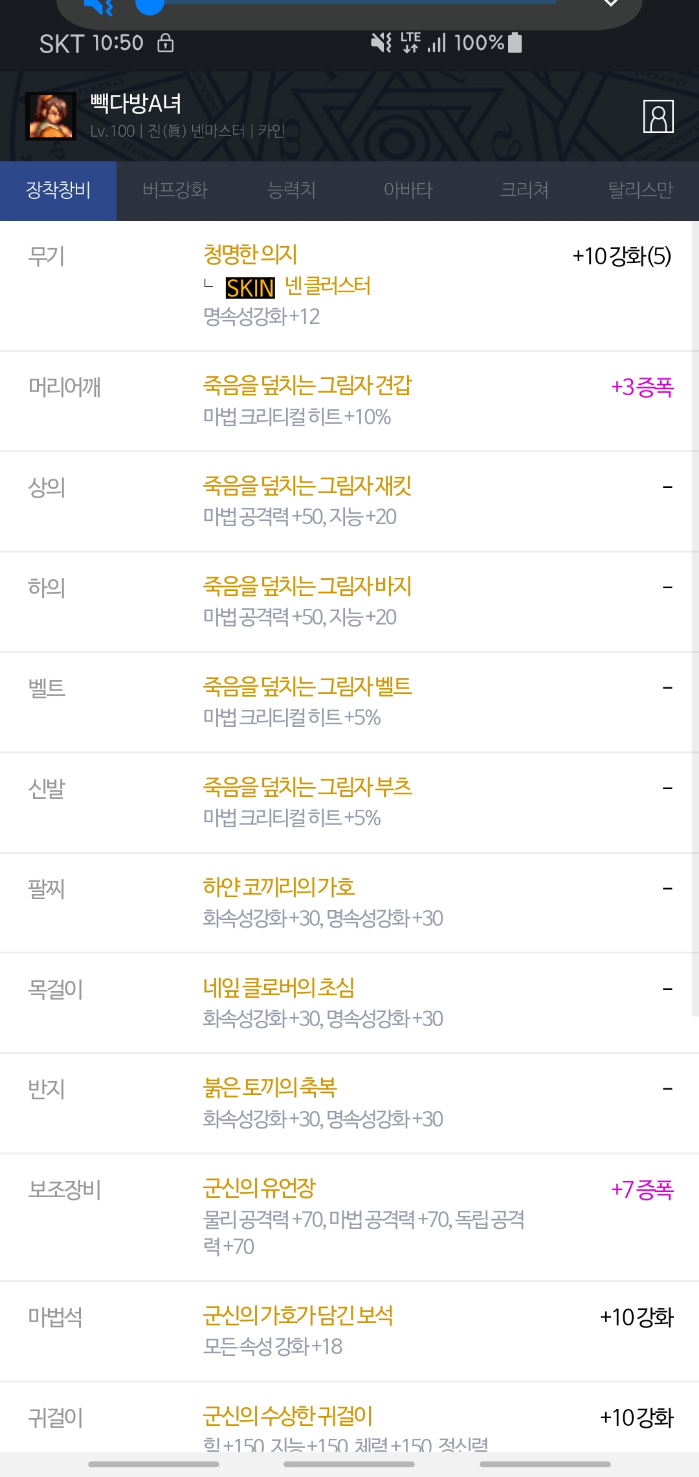Tap the SKIN badge under weapon
The image size is (699, 1477).
pos(250,287)
